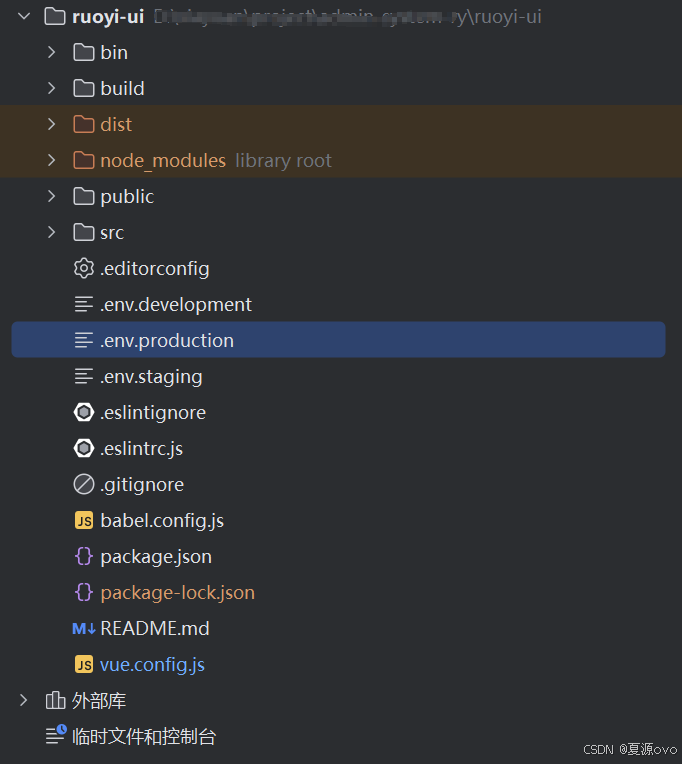Click the package-lock.json braces icon
Screen dimensions: 682x764
(84, 592)
